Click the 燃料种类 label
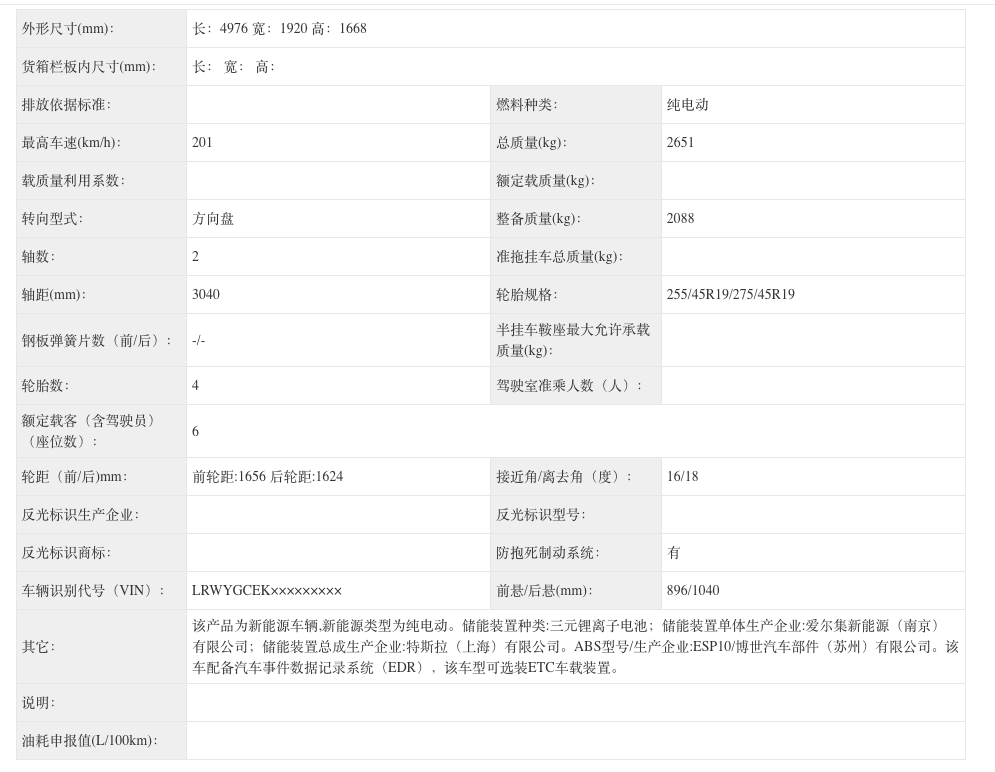The image size is (995, 772). 526,105
